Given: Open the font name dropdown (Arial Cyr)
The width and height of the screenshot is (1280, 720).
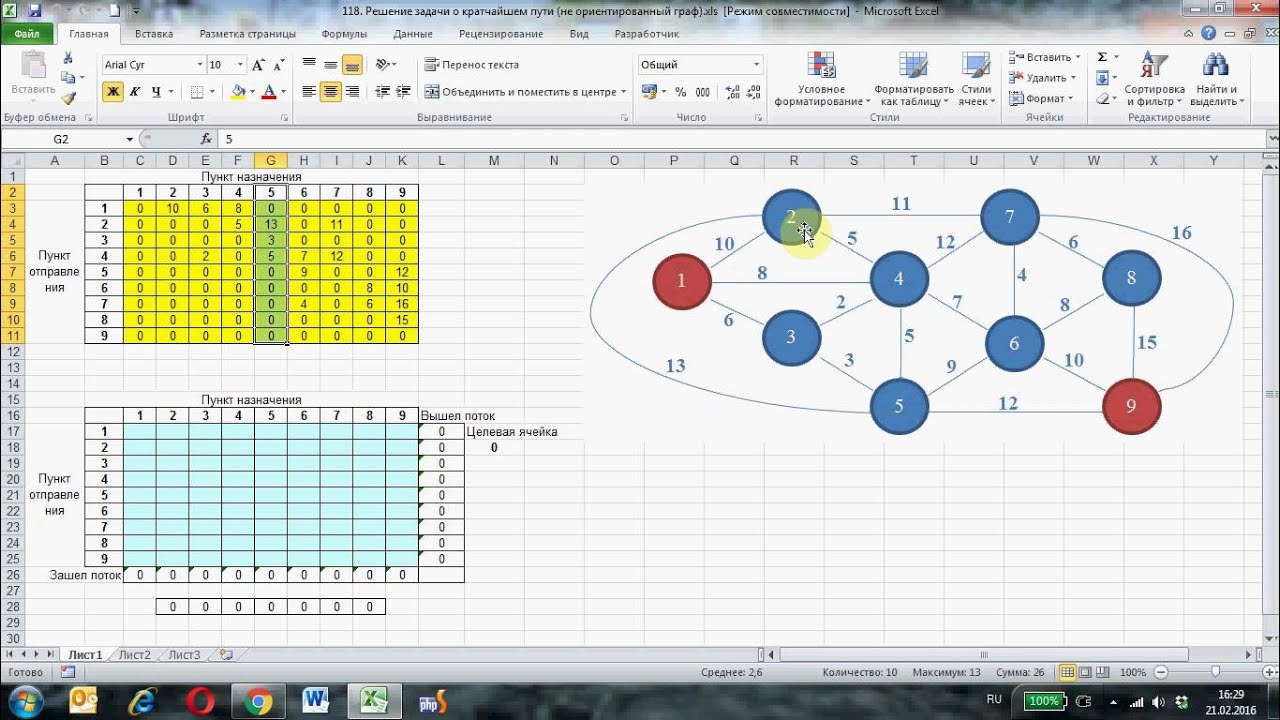Looking at the screenshot, I should click(x=199, y=65).
